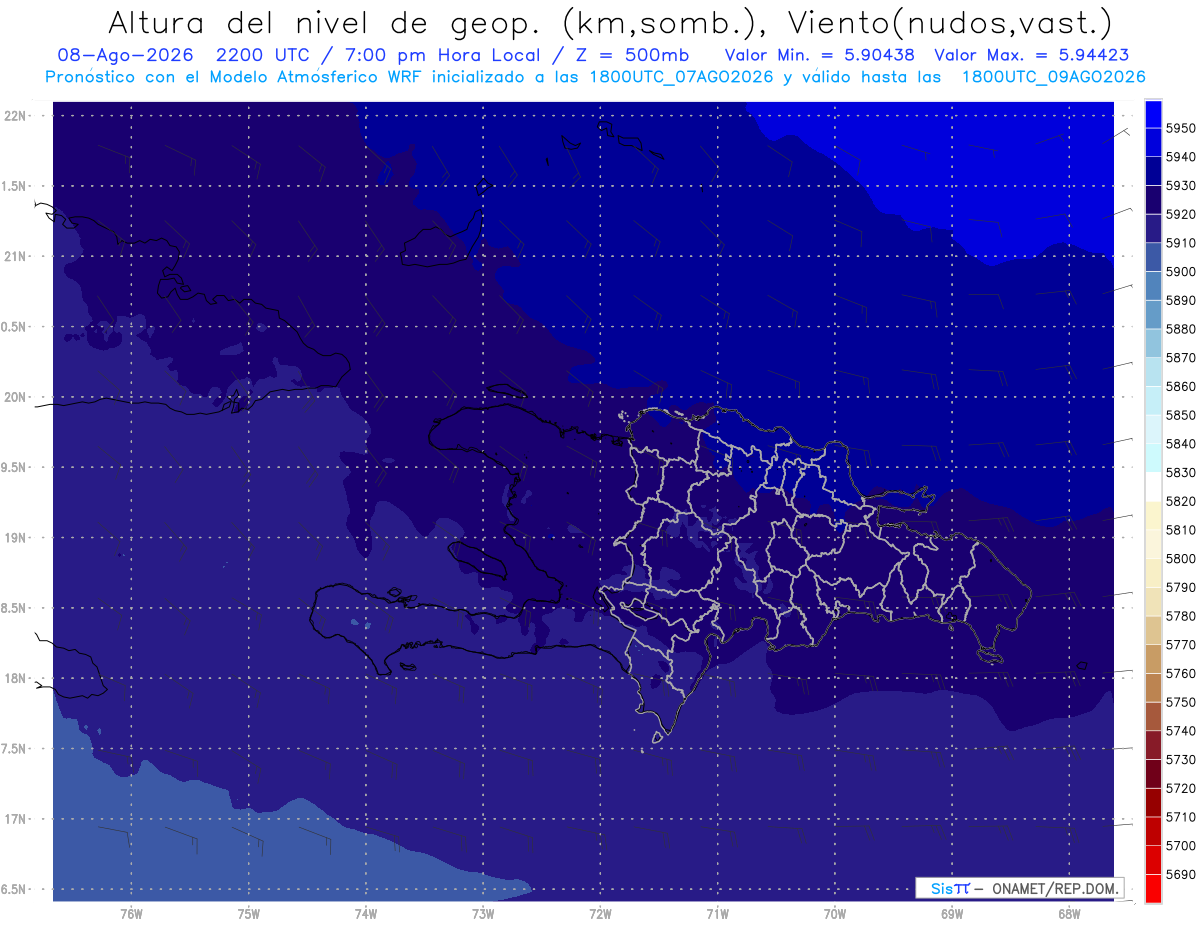Click the 1.5N latitude axis label
The image size is (1200, 927).
(x=15, y=187)
